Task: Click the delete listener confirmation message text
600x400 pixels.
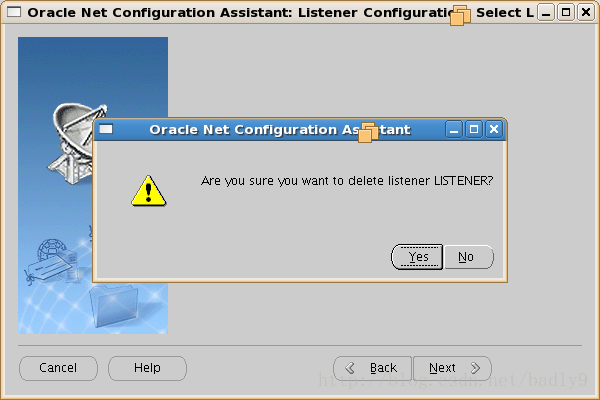Action: pos(347,181)
